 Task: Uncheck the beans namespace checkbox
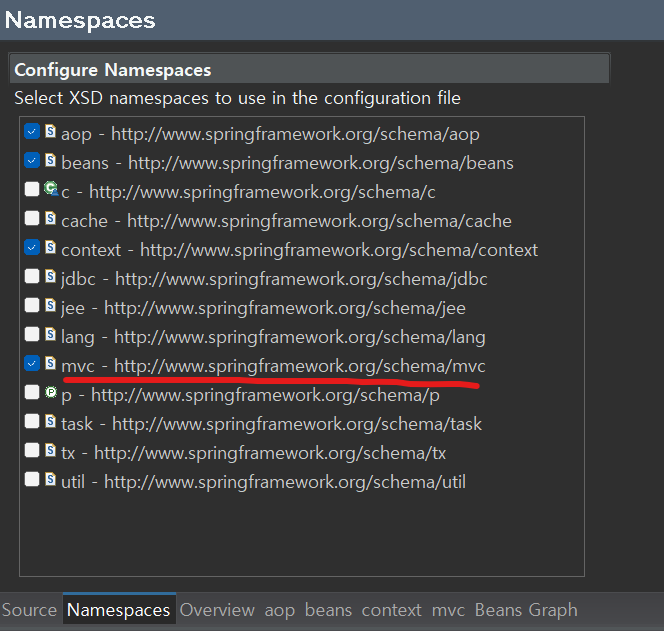32,161
